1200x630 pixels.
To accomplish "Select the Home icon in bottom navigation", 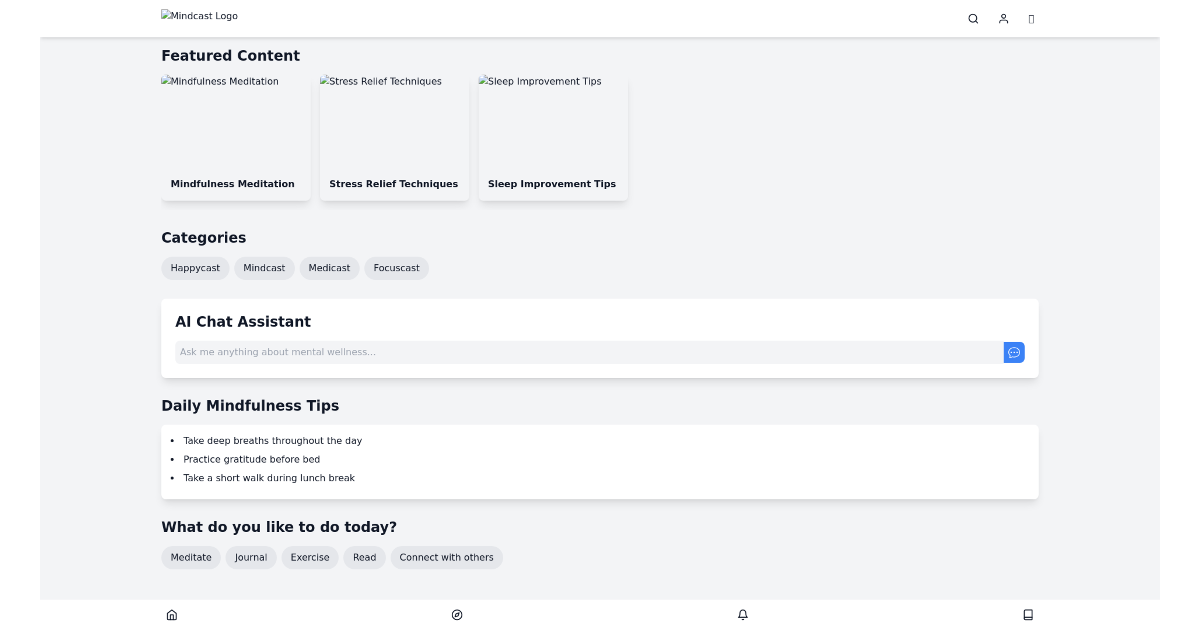I will coord(171,614).
